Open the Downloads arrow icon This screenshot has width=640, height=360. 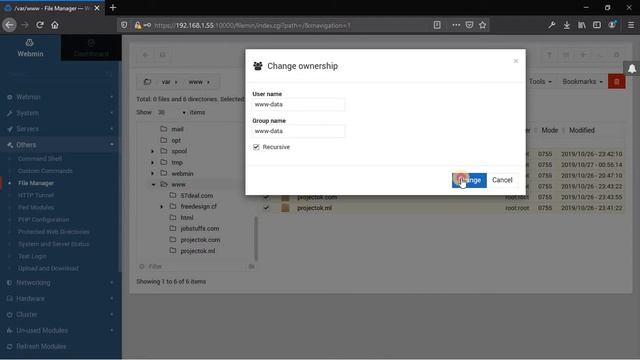click(x=567, y=25)
